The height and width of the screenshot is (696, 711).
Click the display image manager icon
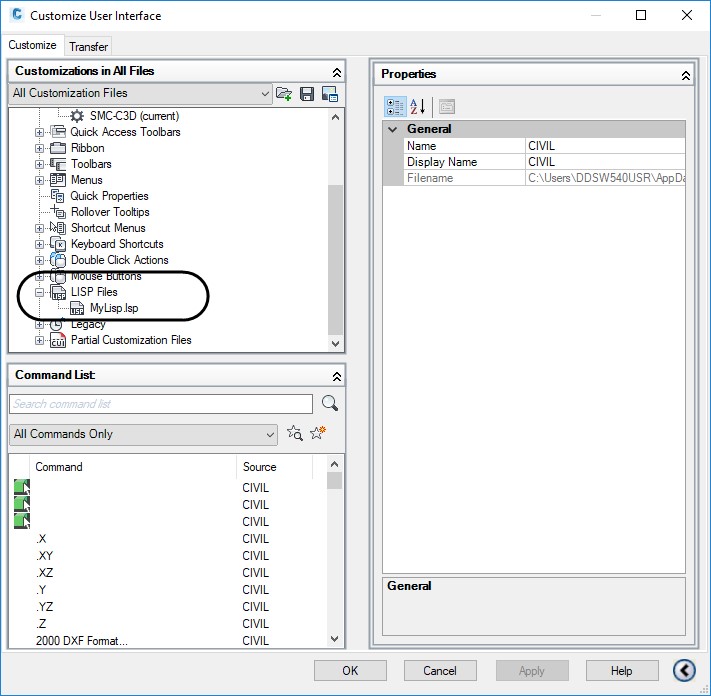click(x=330, y=94)
